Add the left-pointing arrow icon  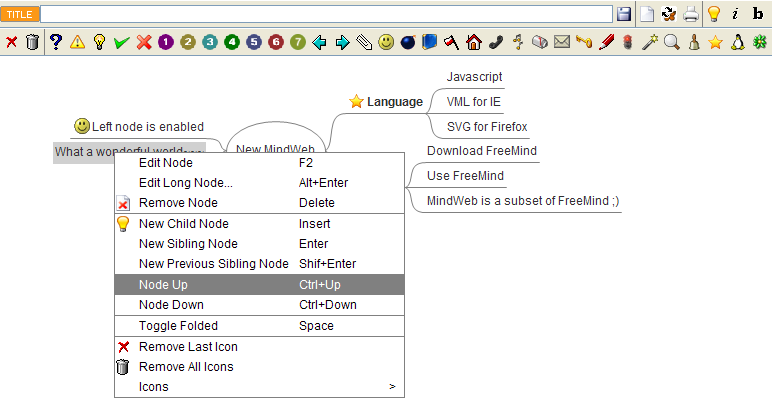click(x=320, y=43)
